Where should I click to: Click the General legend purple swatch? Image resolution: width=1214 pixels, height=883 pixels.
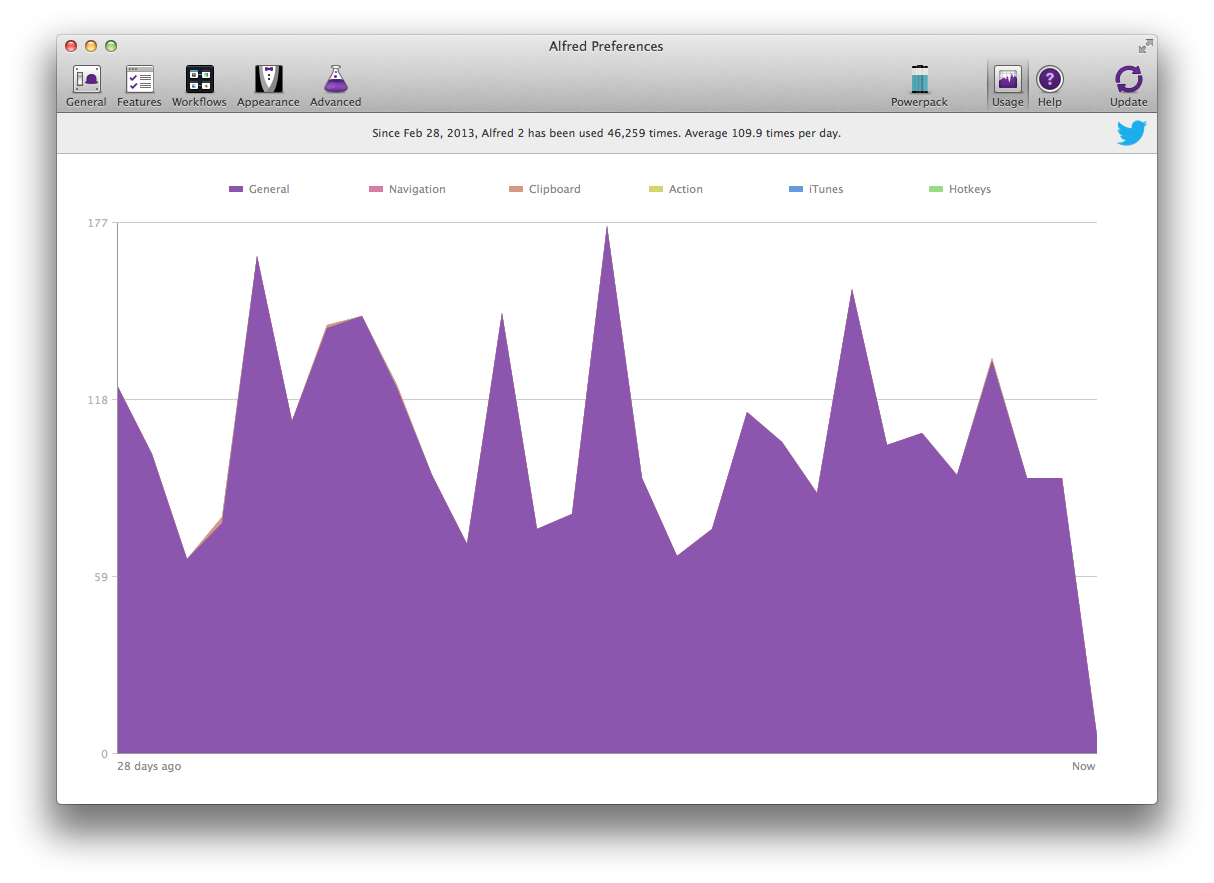[236, 189]
